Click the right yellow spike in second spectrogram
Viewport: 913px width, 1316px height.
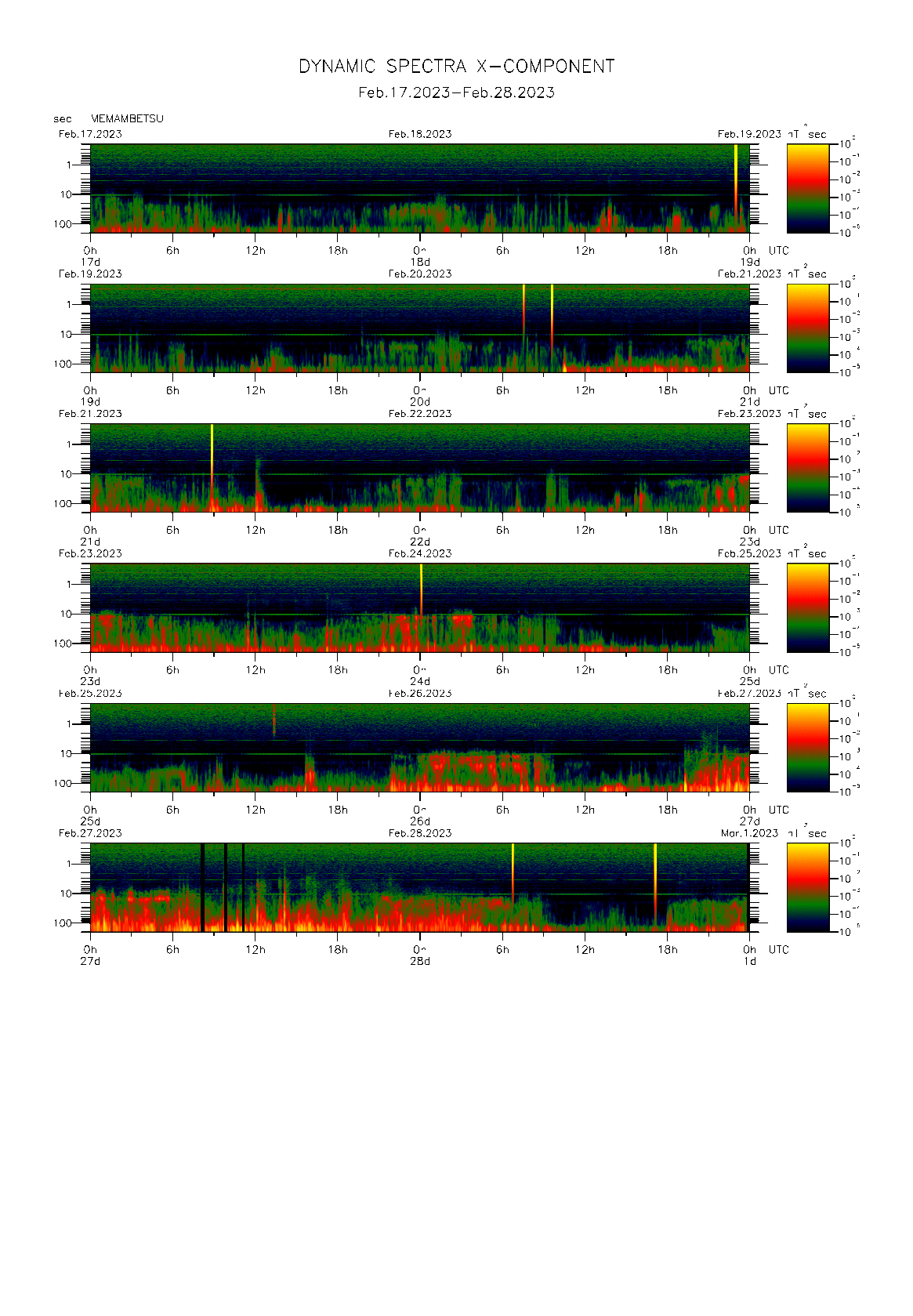[552, 306]
